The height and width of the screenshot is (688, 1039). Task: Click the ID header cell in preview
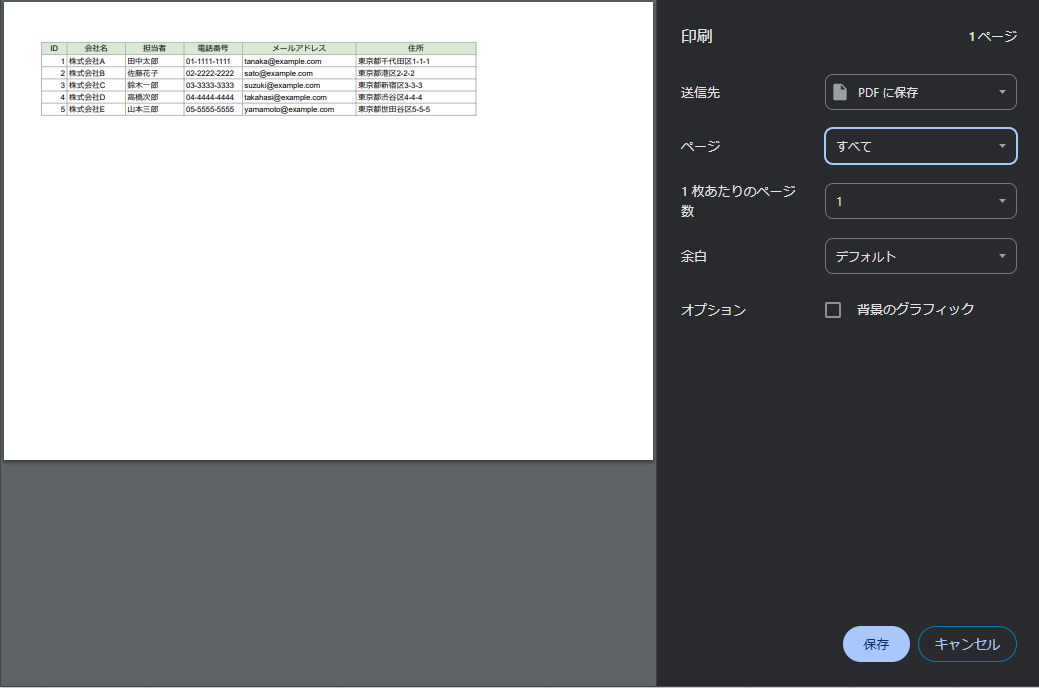pyautogui.click(x=54, y=48)
